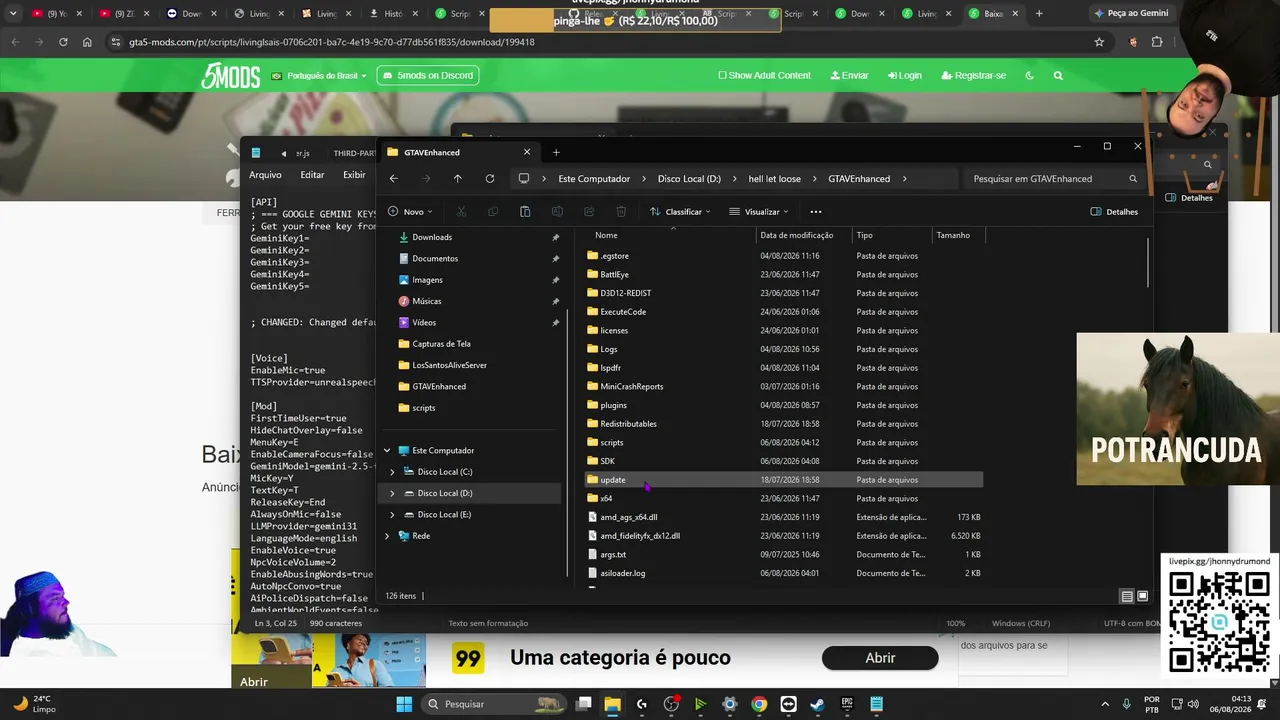Image resolution: width=1280 pixels, height=720 pixels.
Task: Open the Windows Start menu
Action: (x=404, y=704)
